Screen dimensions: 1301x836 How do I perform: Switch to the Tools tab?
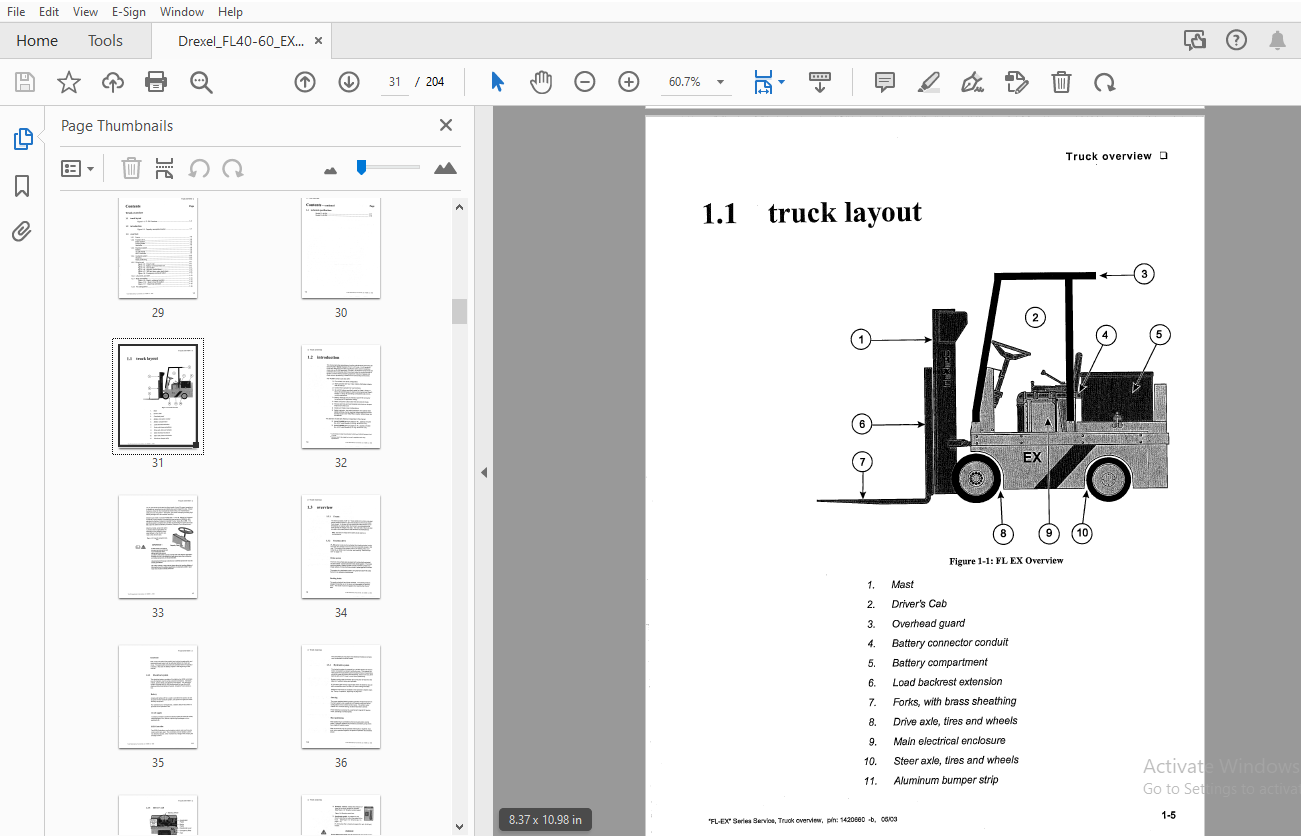(x=105, y=41)
